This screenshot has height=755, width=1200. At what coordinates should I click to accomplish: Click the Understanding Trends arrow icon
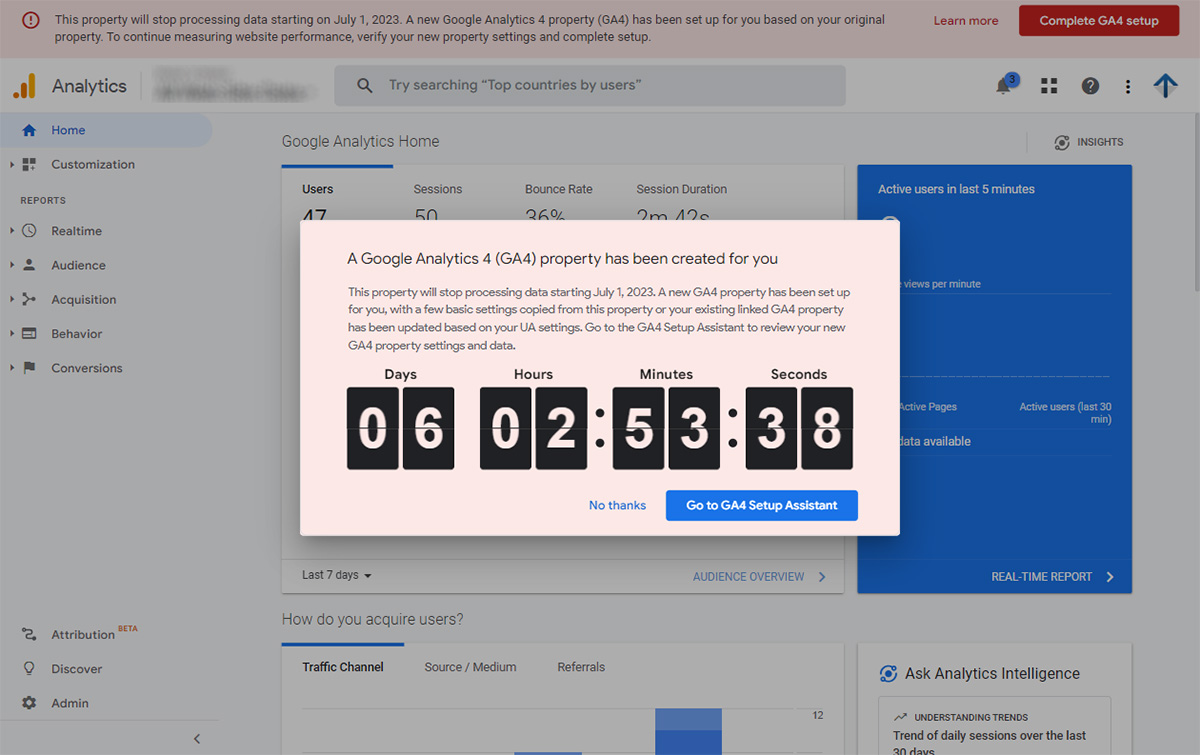click(x=901, y=717)
